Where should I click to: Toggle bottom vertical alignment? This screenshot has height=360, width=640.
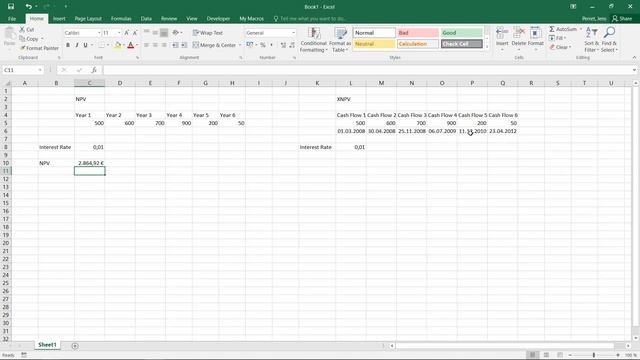164,33
